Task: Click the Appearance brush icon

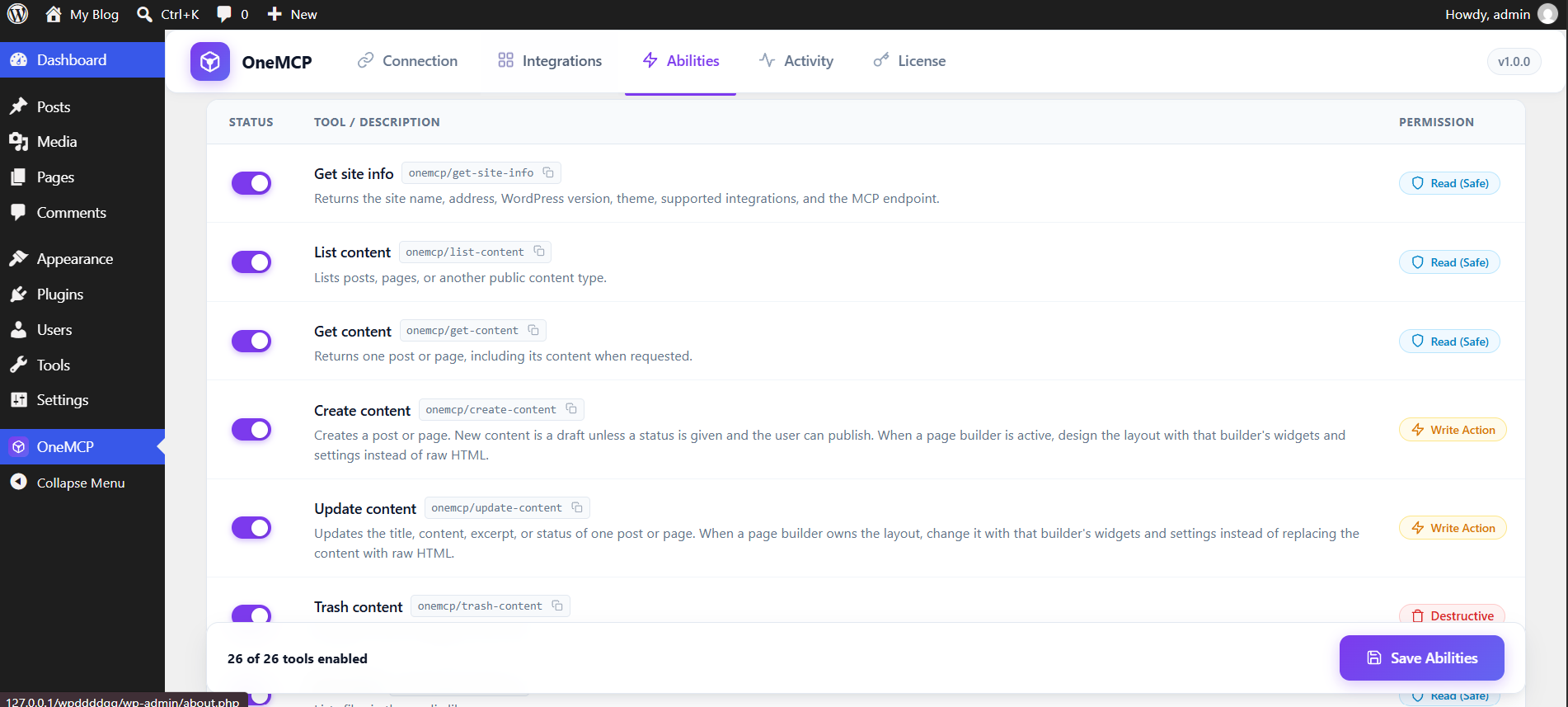Action: coord(18,259)
